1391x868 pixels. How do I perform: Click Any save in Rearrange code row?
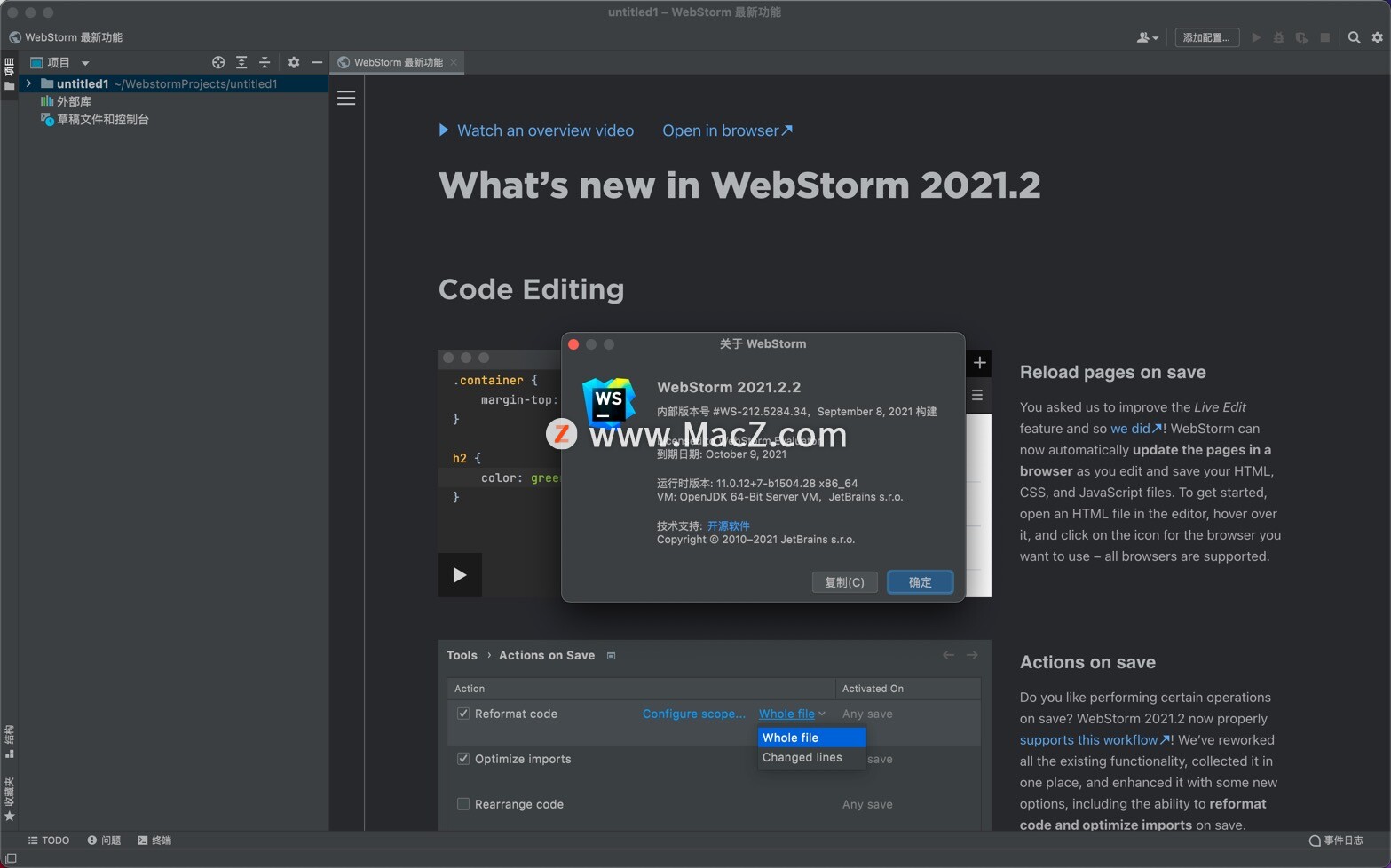click(867, 804)
